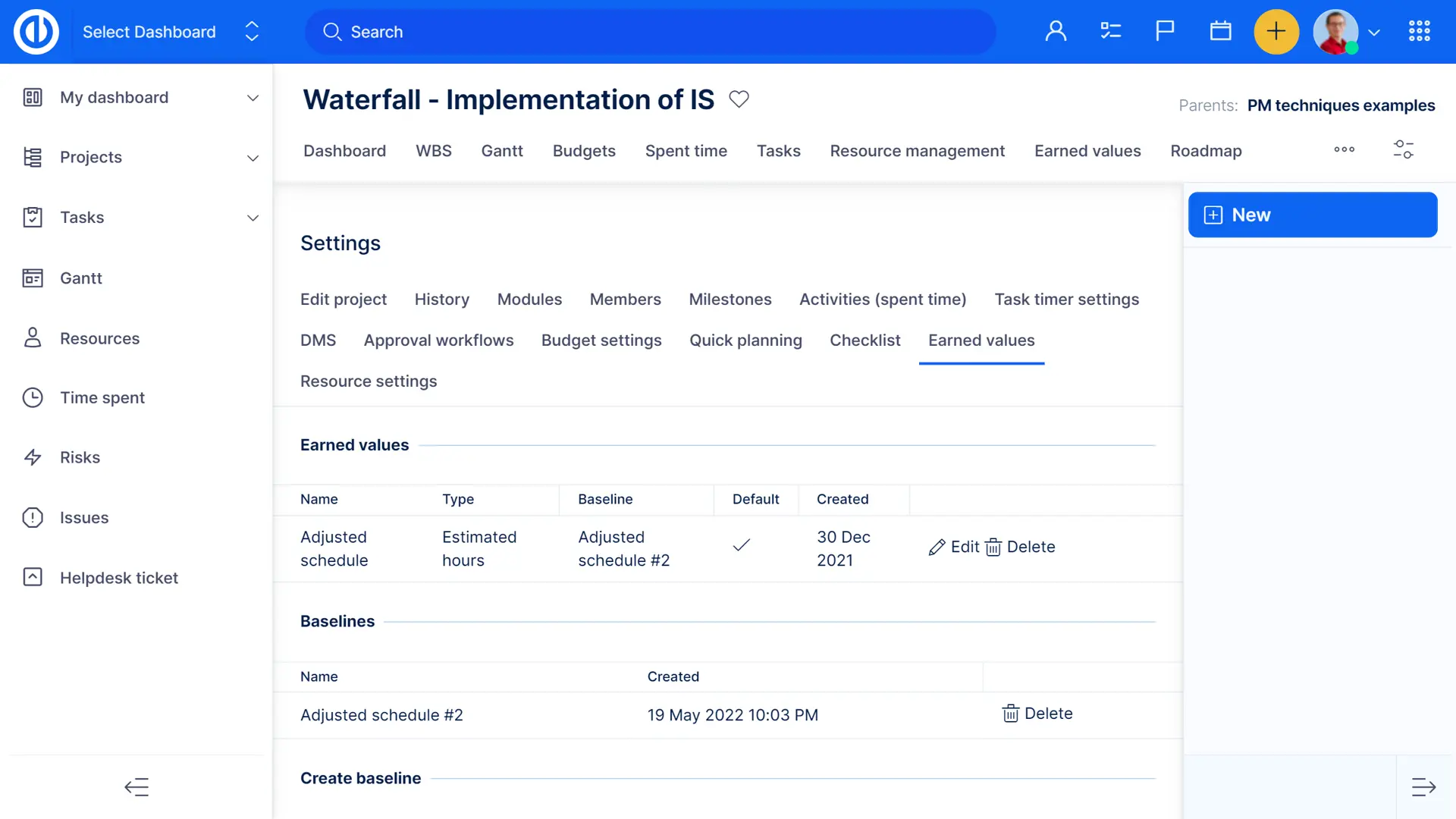This screenshot has height=819, width=1456.
Task: Open the Budget settings tab
Action: 601,340
